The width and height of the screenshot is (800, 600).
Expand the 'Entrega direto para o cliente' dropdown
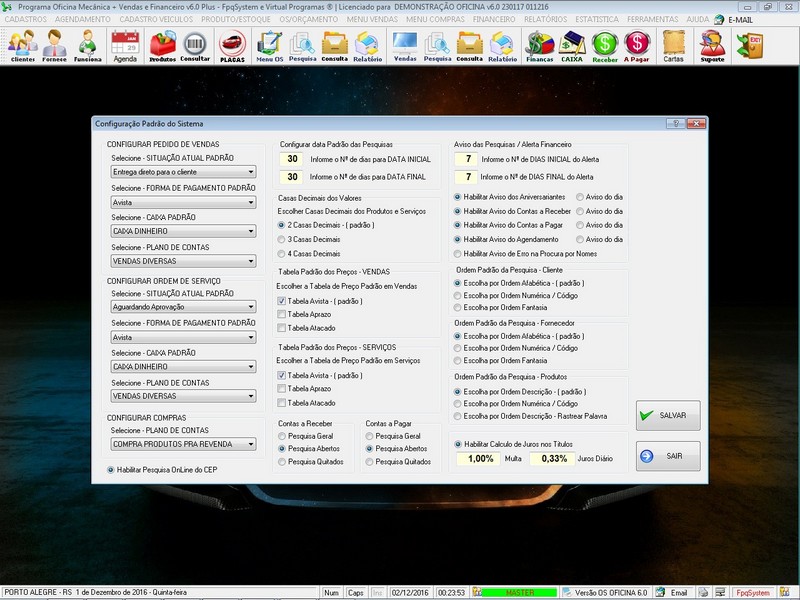pyautogui.click(x=250, y=173)
